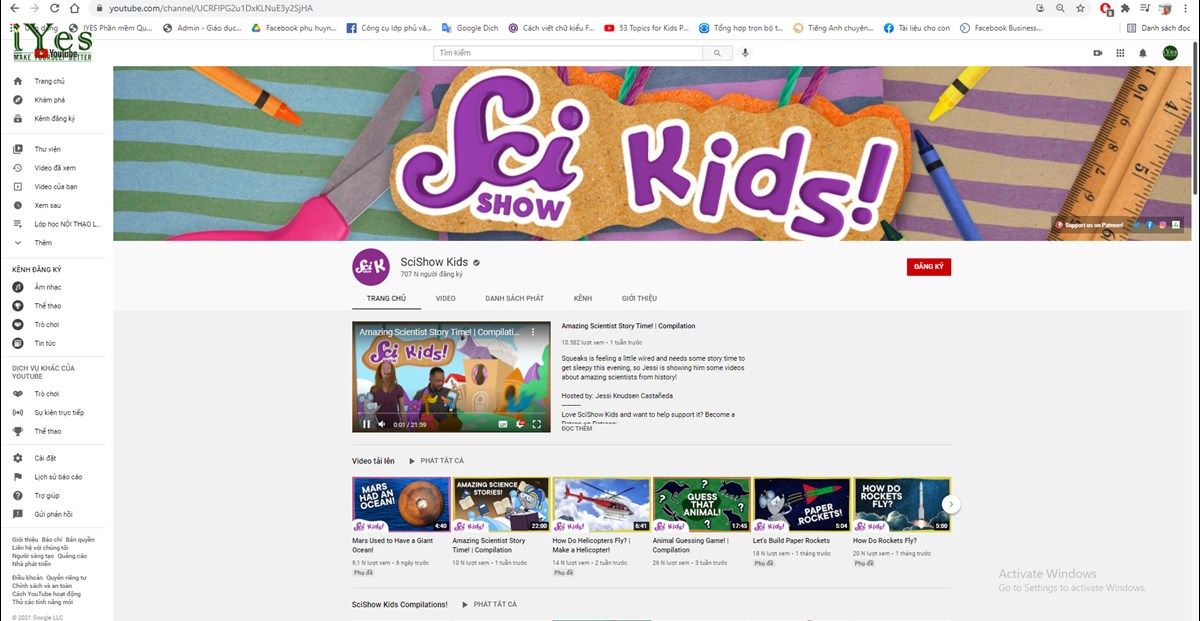Viewport: 1200px width, 621px height.
Task: Open the YouTube apps grid icon
Action: click(x=1120, y=53)
